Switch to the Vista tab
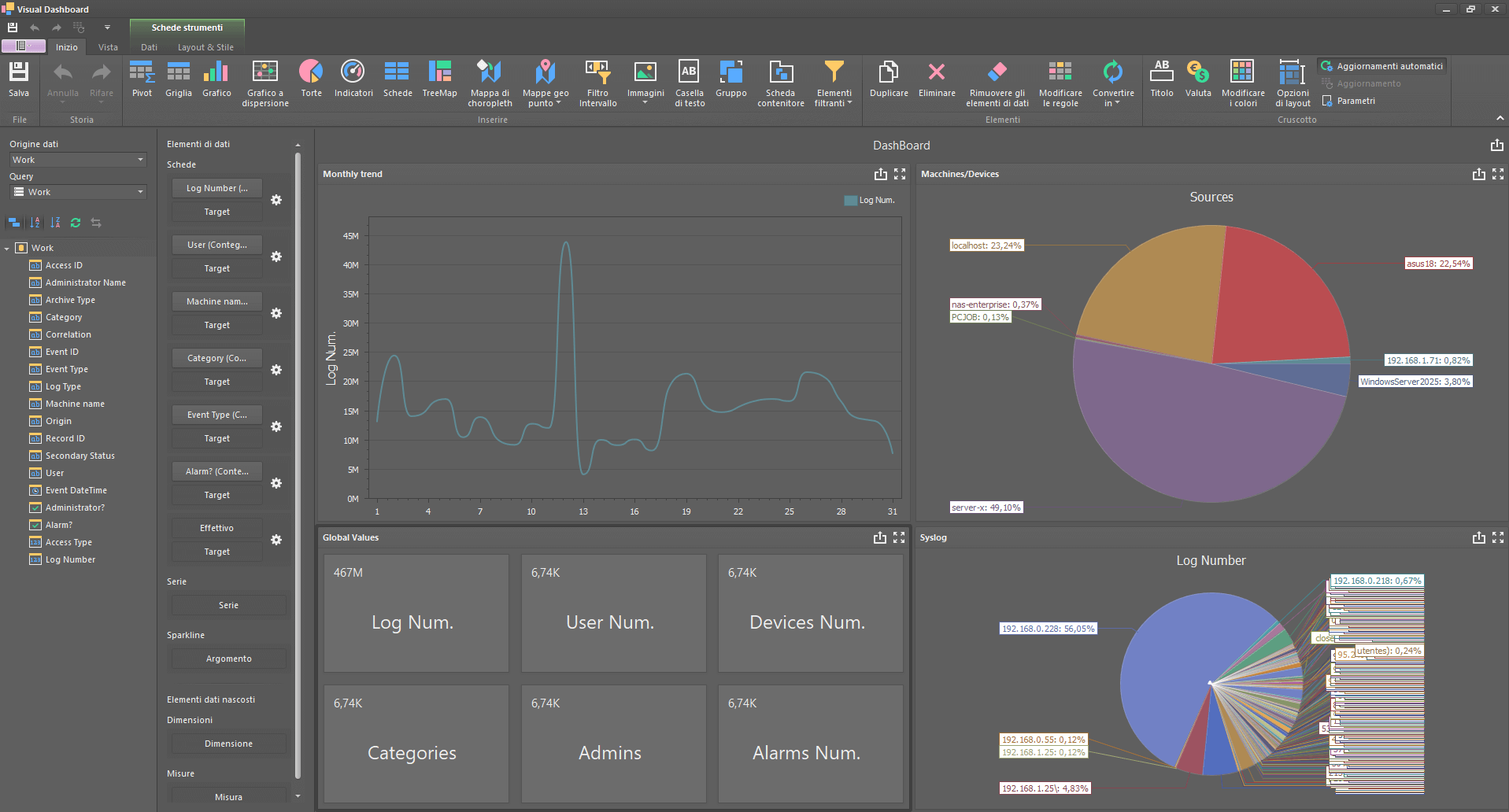The width and height of the screenshot is (1509, 812). click(108, 47)
